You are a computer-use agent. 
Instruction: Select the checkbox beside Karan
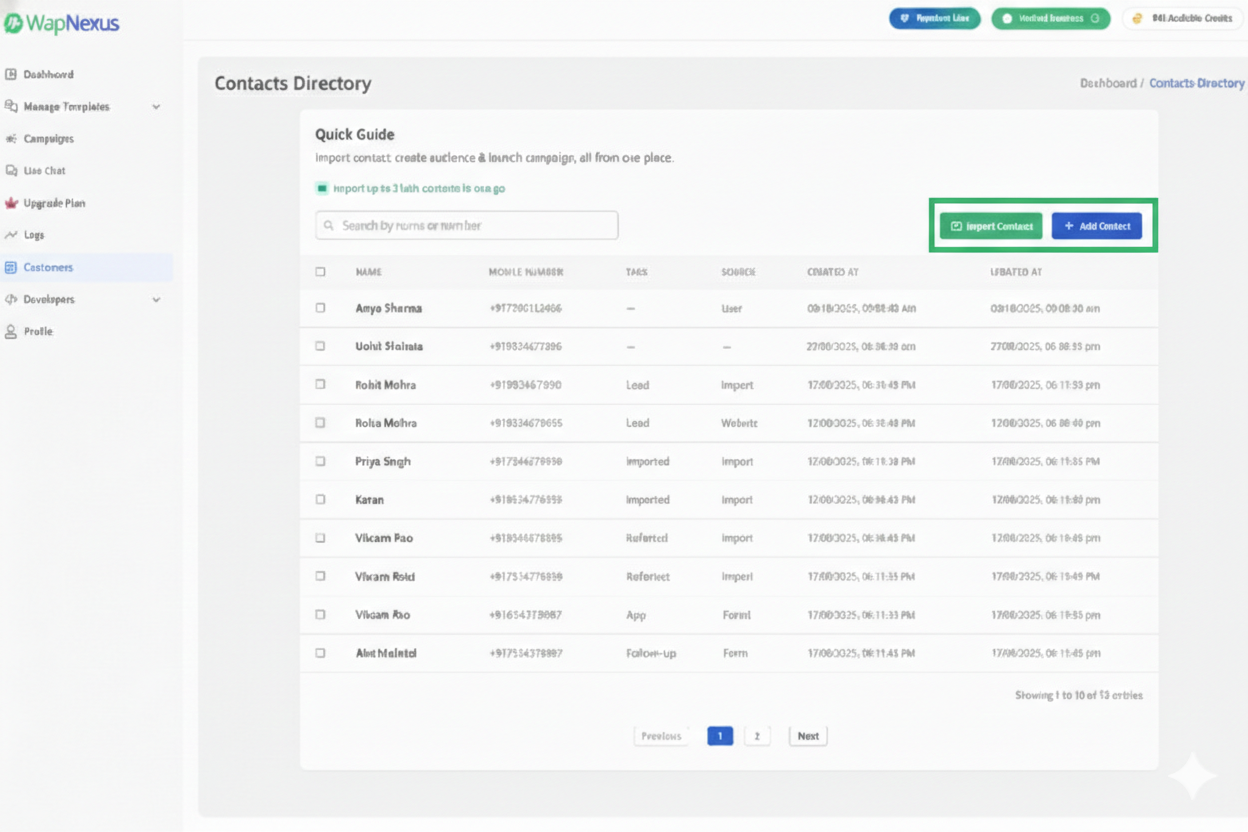[x=320, y=499]
